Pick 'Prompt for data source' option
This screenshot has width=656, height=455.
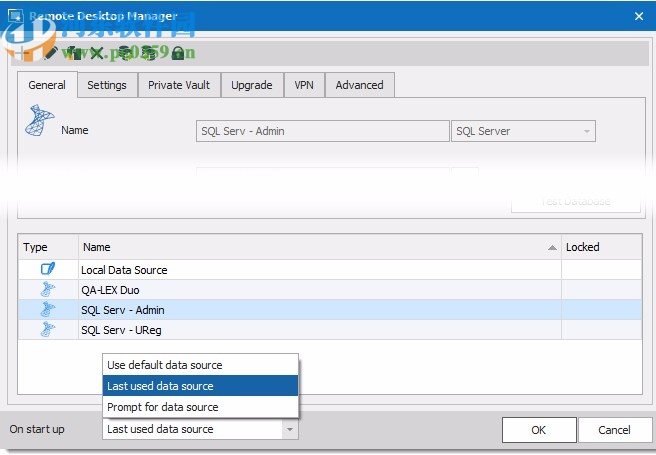point(200,406)
